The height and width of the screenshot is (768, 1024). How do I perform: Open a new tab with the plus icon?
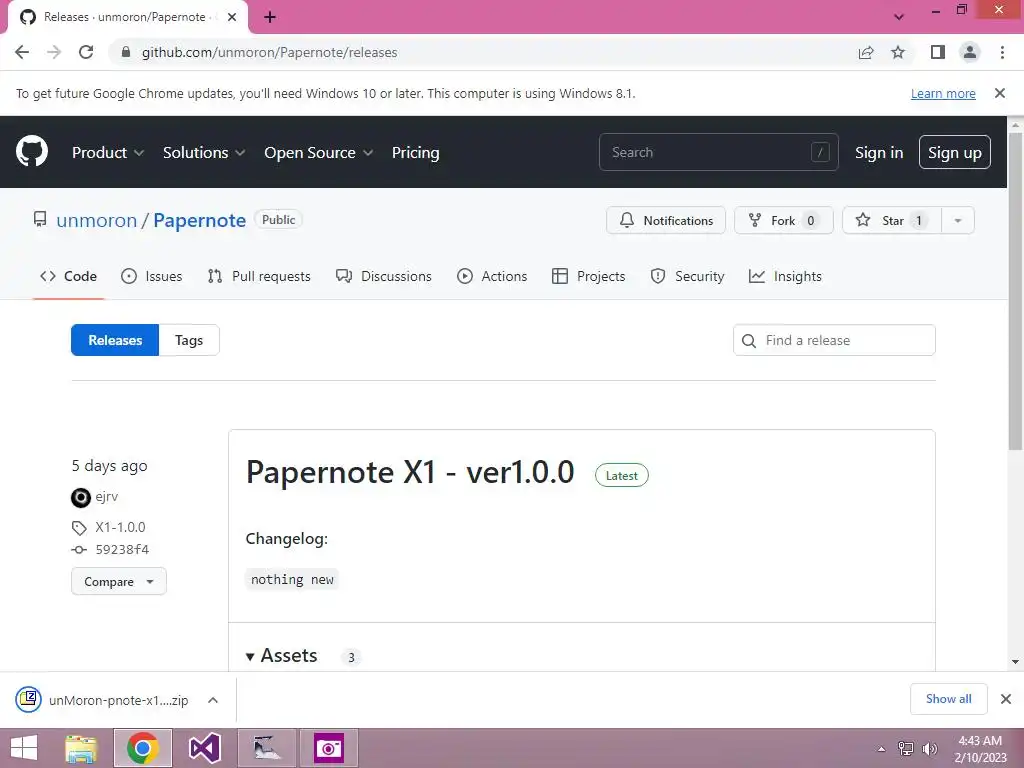click(270, 17)
